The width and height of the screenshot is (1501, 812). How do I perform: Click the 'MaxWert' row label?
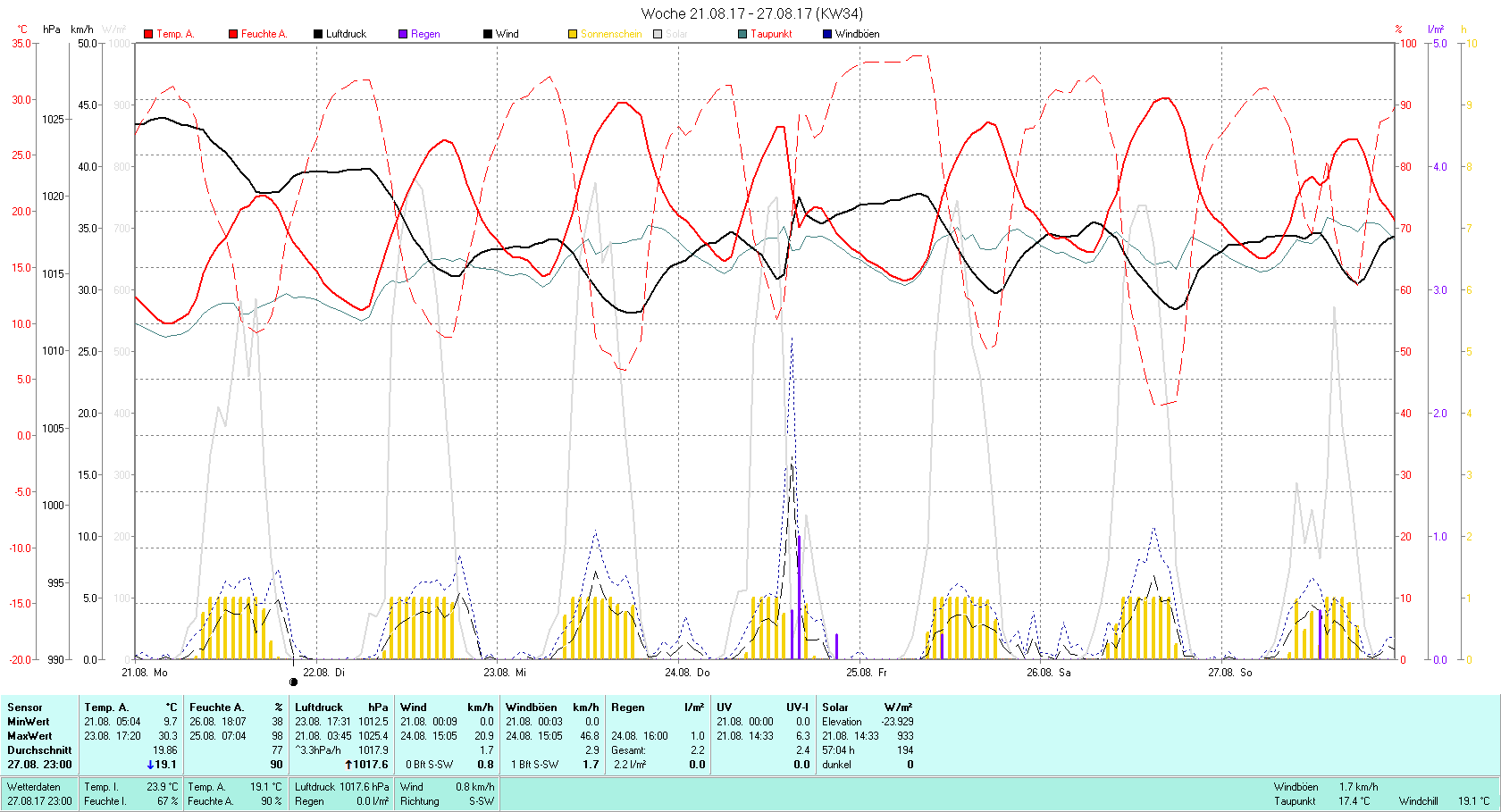pyautogui.click(x=29, y=736)
